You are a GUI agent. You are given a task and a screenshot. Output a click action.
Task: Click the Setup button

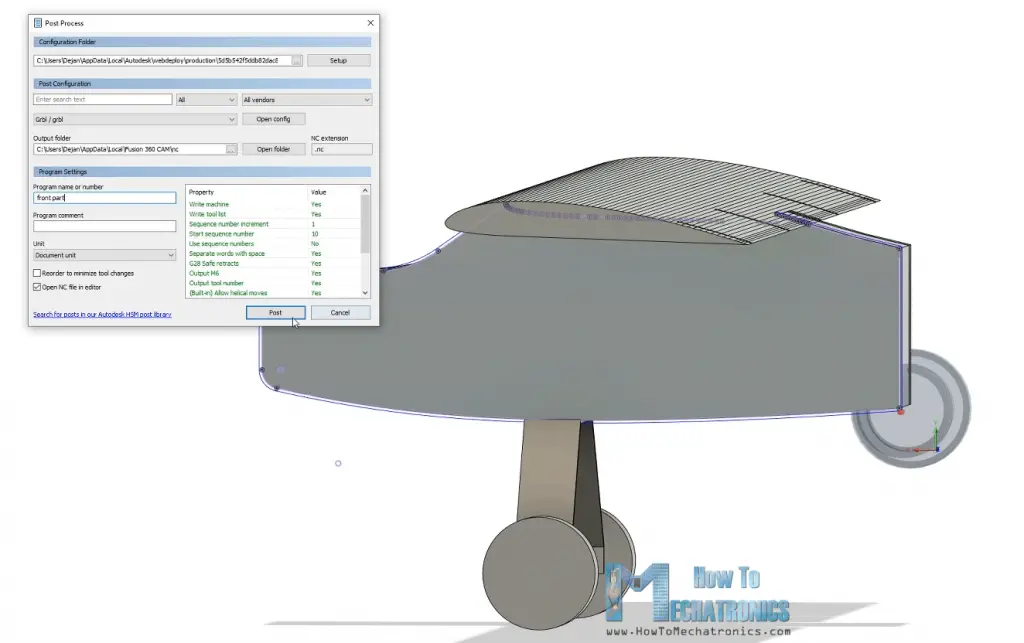pos(340,60)
